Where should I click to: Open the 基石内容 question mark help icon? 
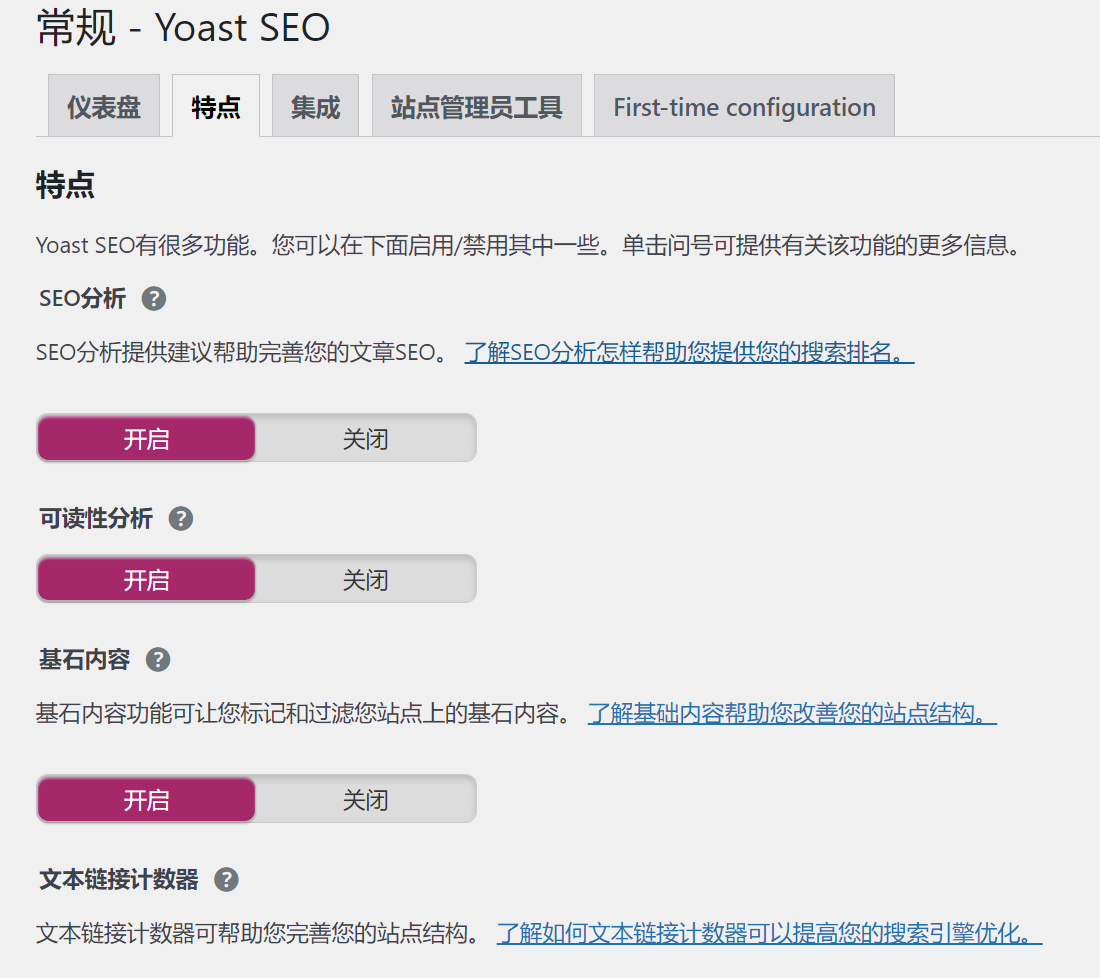[157, 659]
